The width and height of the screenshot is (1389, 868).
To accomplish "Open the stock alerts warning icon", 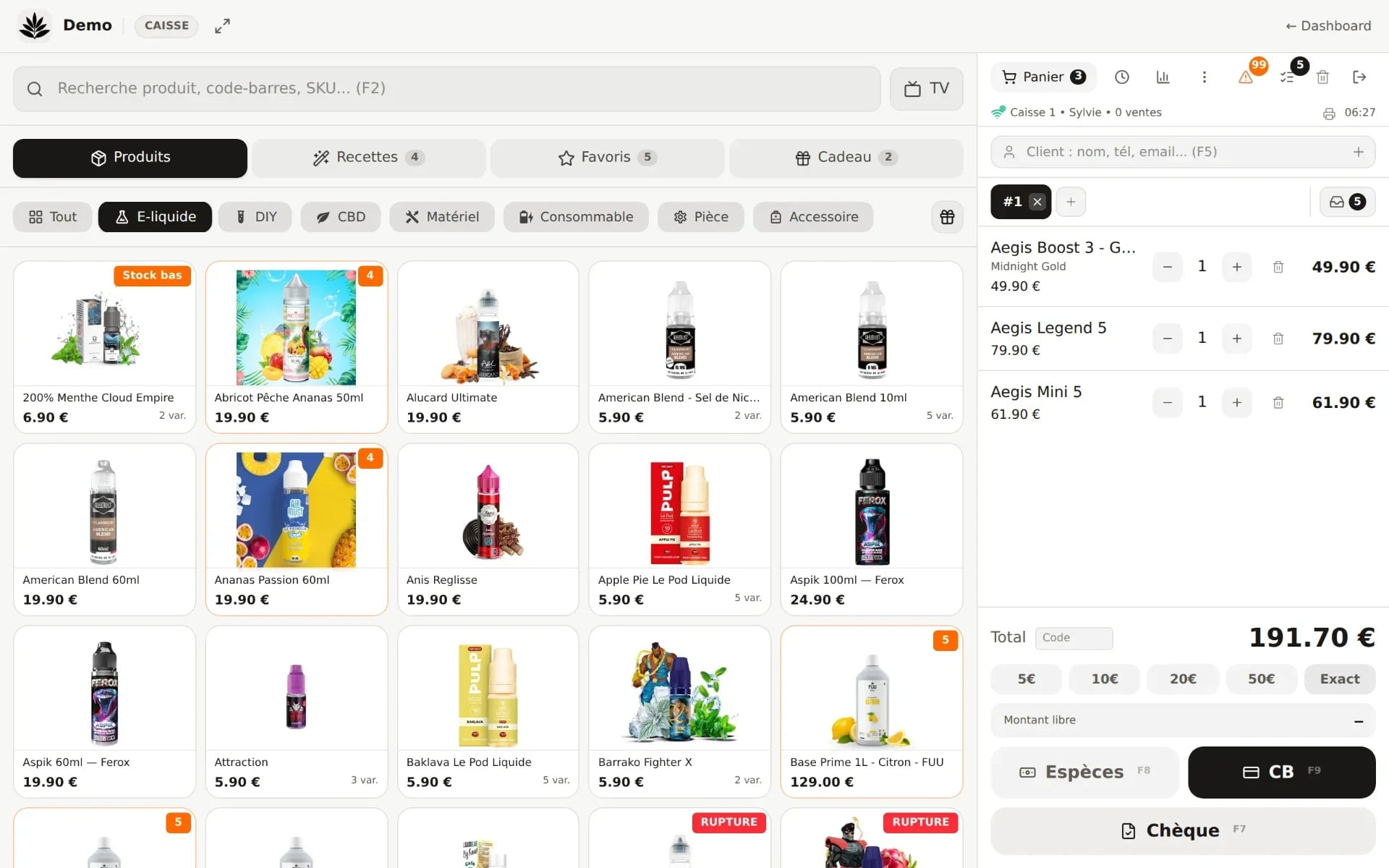I will [1246, 77].
